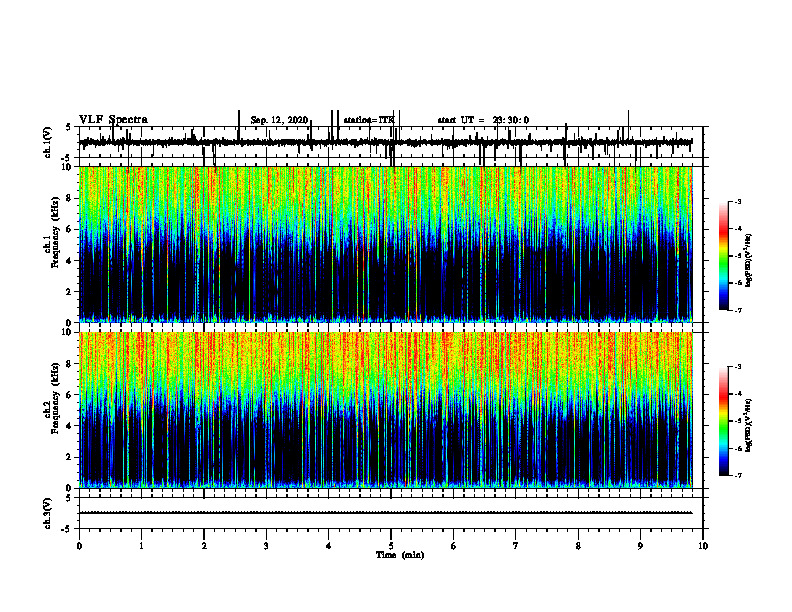792x612 pixels.
Task: Click the "-3" label on ch.2 color bar
Action: pyautogui.click(x=738, y=367)
